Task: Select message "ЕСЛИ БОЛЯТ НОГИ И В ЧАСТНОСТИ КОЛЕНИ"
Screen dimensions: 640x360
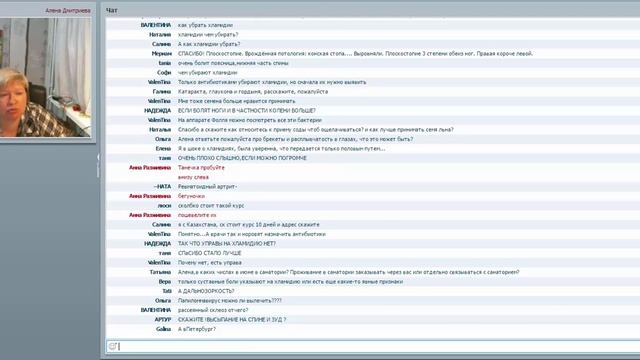Action: click(247, 111)
